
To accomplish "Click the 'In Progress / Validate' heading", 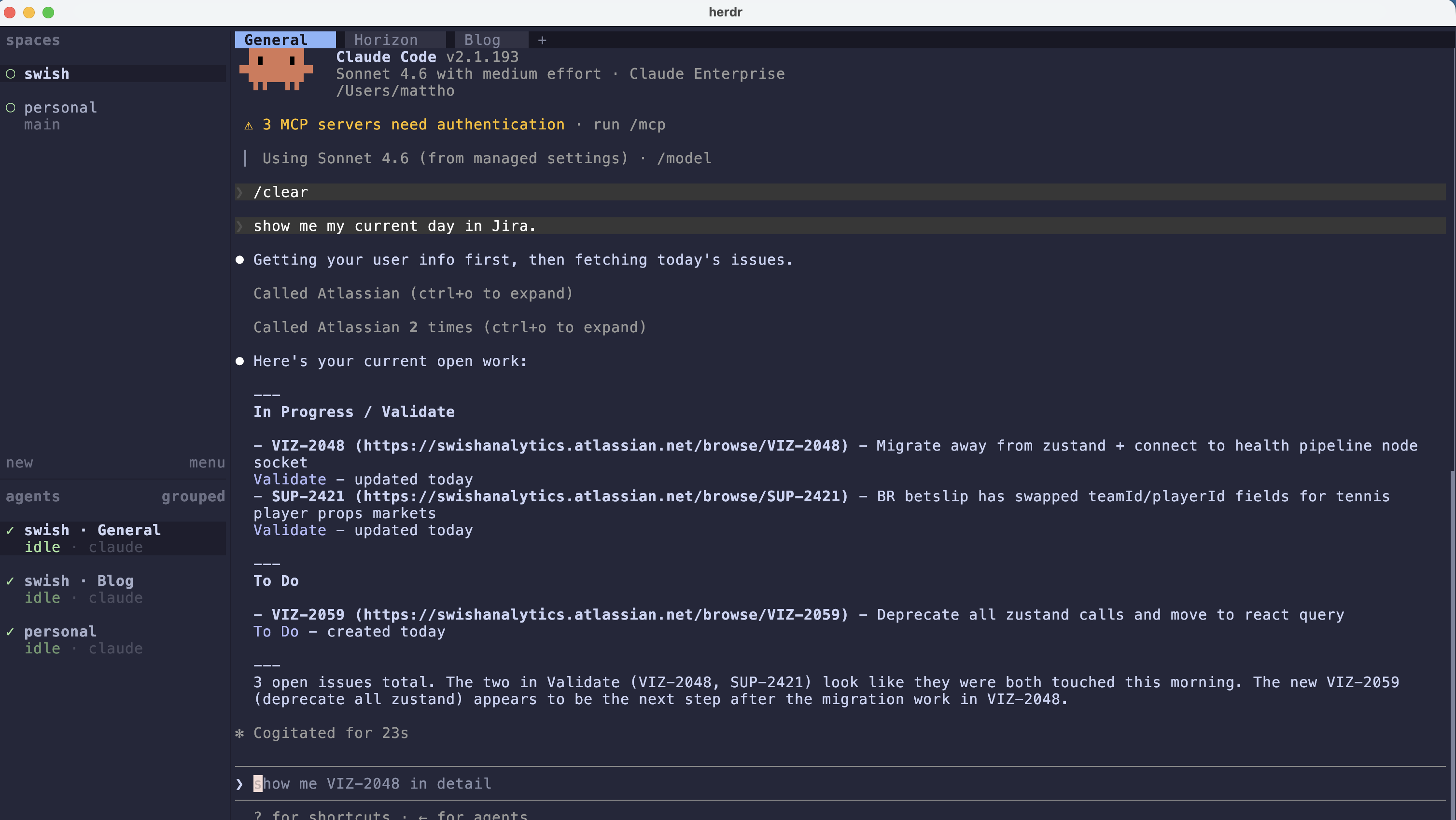I will 354,412.
